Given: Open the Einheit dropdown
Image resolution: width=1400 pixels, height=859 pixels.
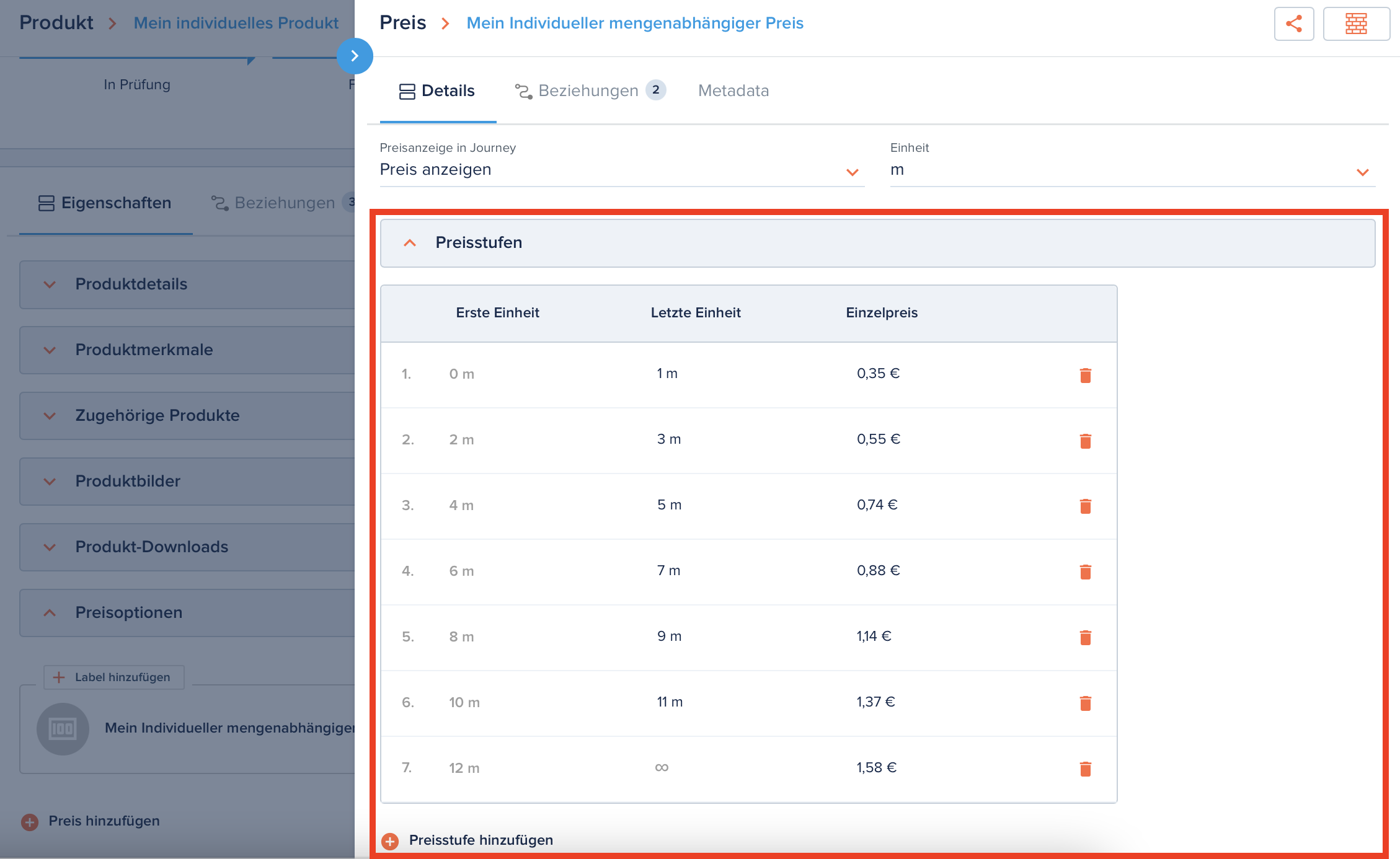Looking at the screenshot, I should (x=1133, y=169).
